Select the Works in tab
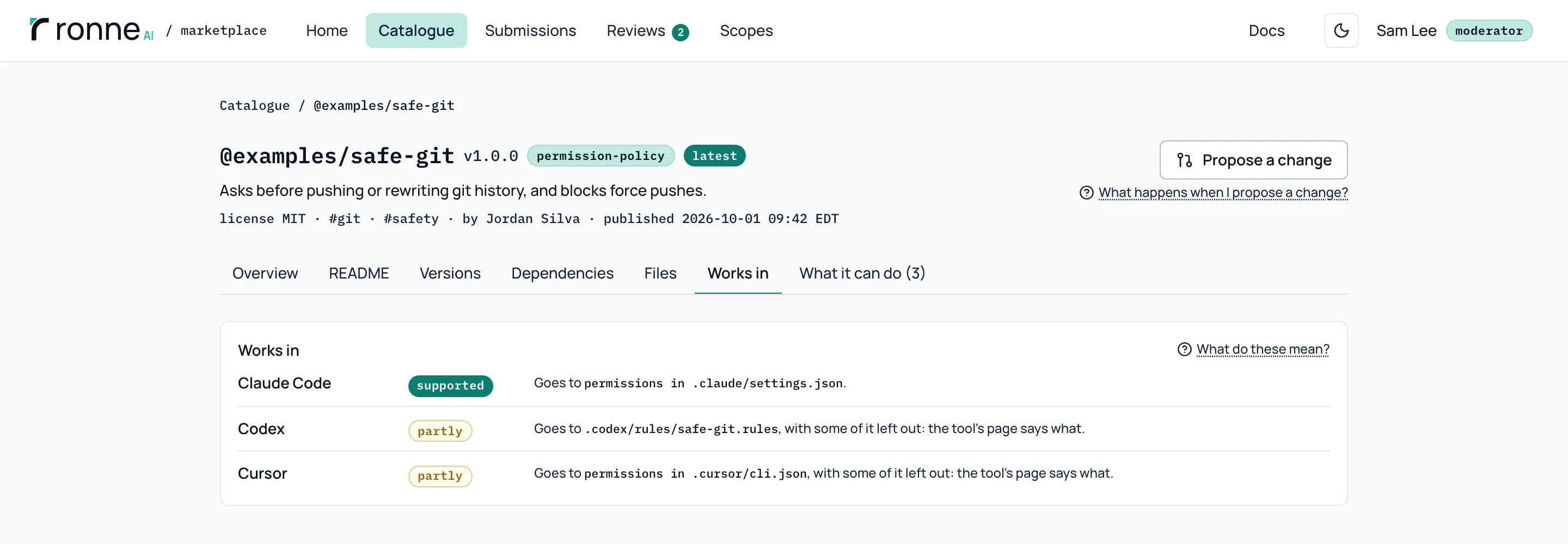The height and width of the screenshot is (544, 1568). coord(738,273)
